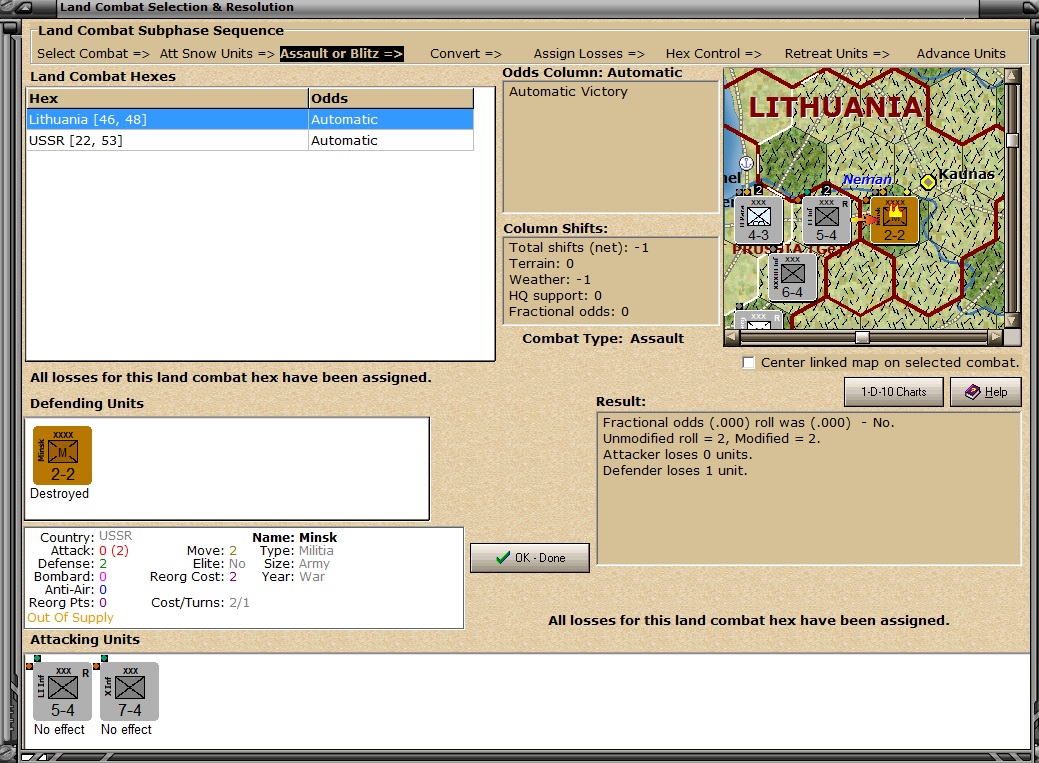Click the Defender loses 1 unit result line
The image size is (1039, 763).
click(x=675, y=471)
